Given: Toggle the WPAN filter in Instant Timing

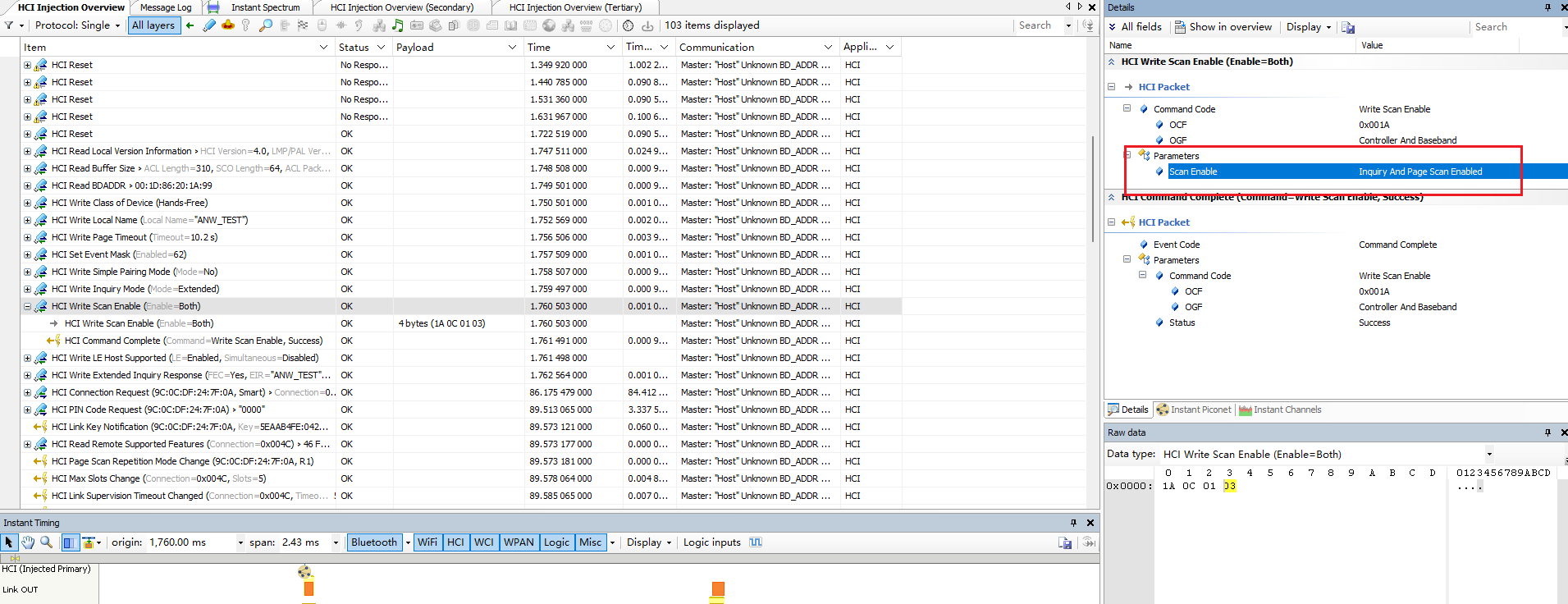Looking at the screenshot, I should [x=519, y=542].
